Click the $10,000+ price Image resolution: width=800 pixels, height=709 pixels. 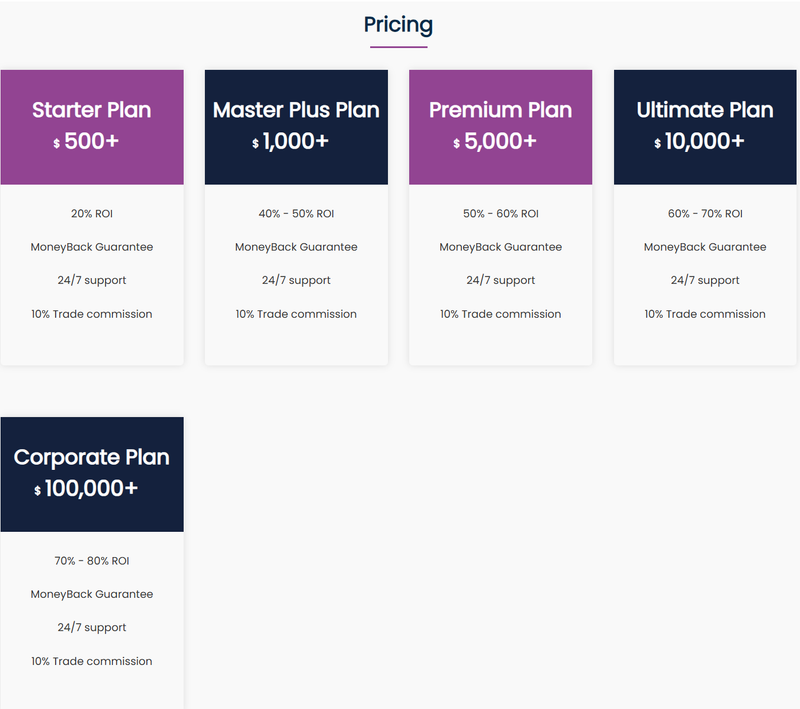699,141
